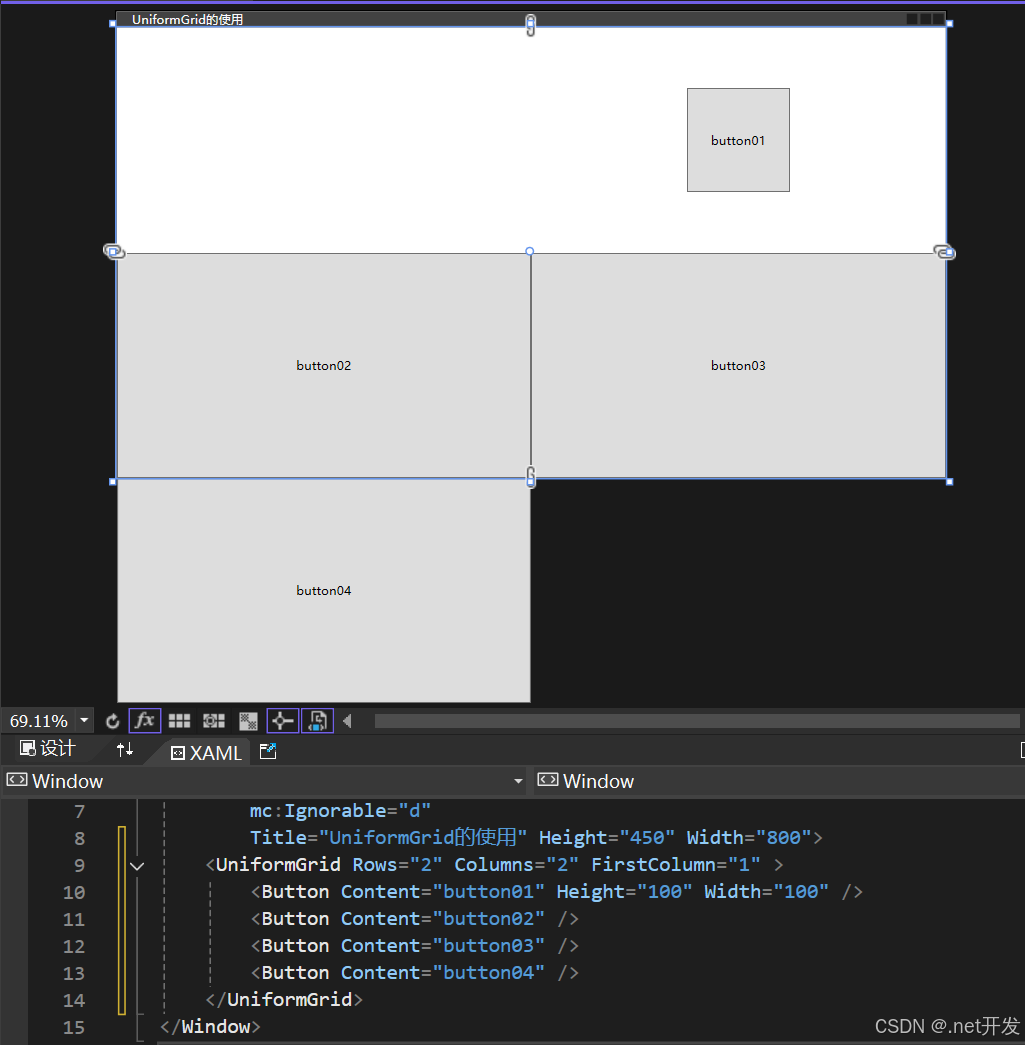Screen dimensions: 1025x1045
Task: Click the center circle handle between rows
Action: 530,251
